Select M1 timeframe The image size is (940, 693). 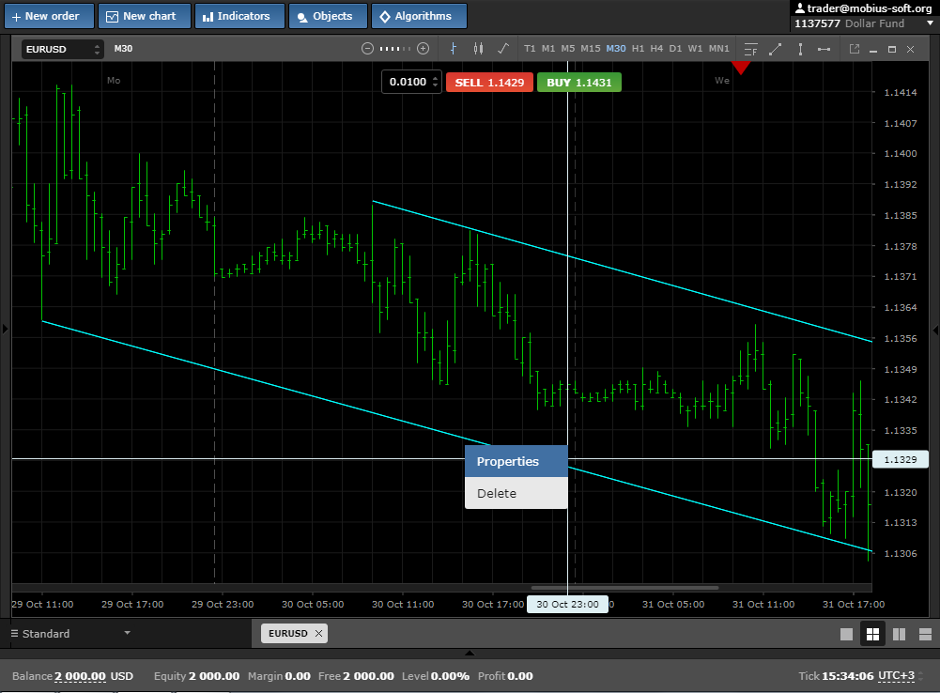pyautogui.click(x=548, y=49)
